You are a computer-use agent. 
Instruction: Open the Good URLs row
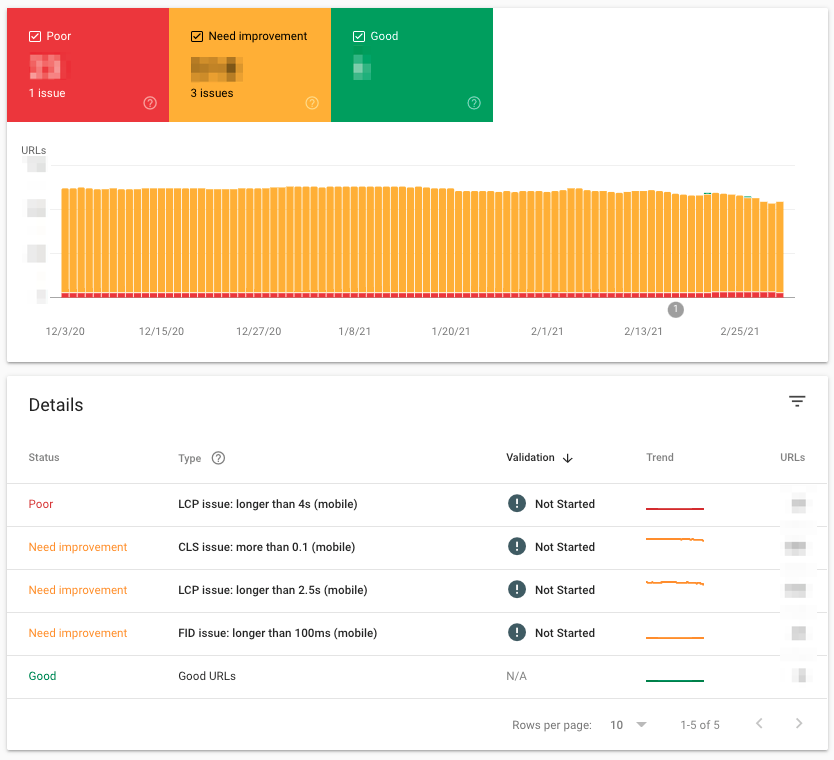pyautogui.click(x=417, y=677)
